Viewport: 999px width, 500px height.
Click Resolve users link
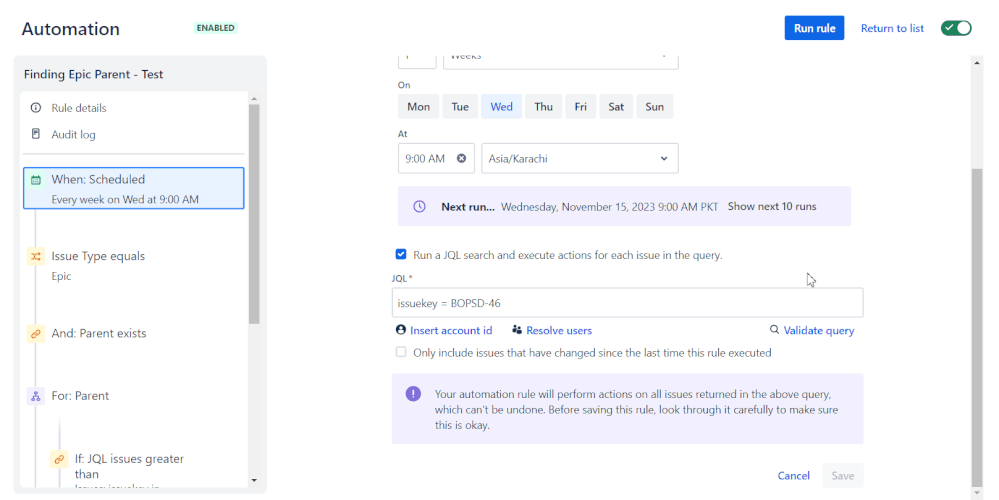pyautogui.click(x=559, y=330)
